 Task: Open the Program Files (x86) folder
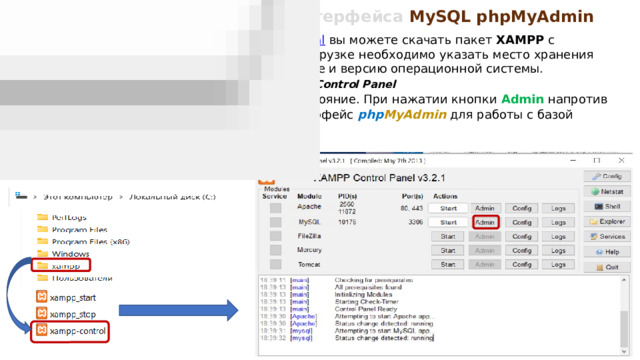83,242
